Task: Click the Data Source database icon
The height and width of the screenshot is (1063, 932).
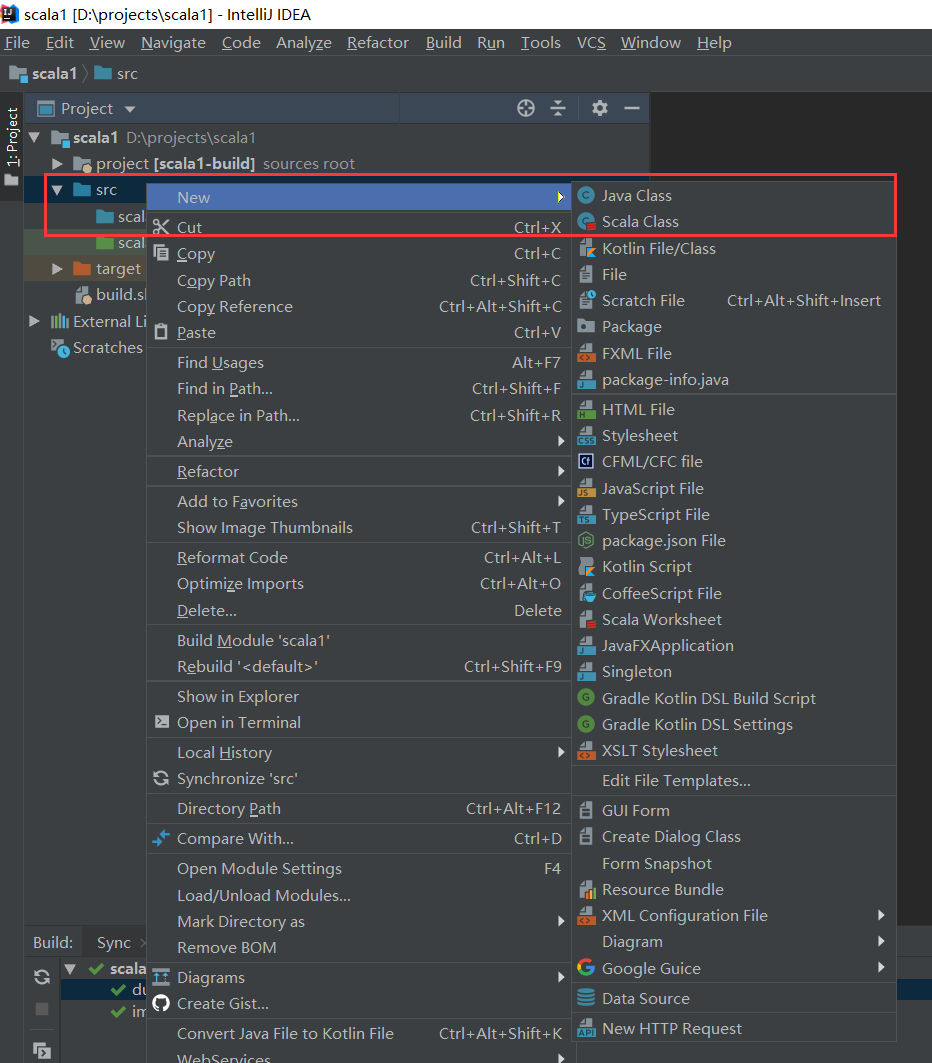Action: (x=586, y=998)
